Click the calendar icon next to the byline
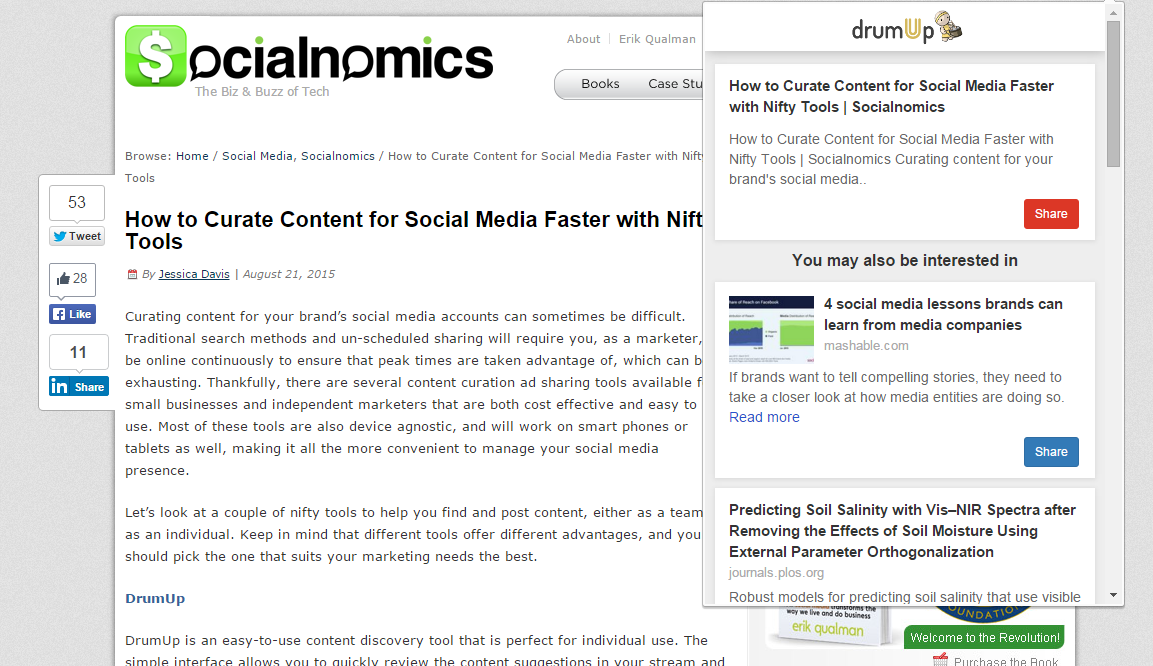 (x=132, y=274)
